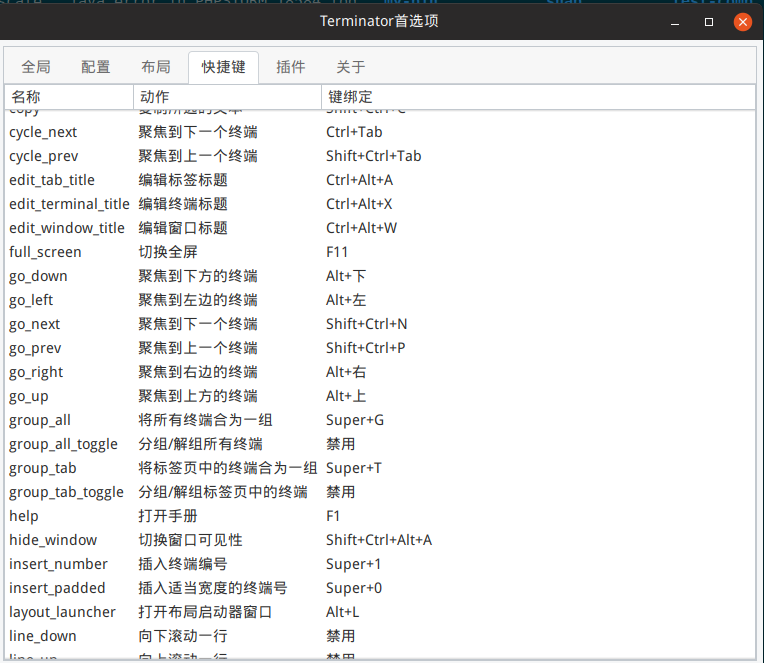Click the Alt+下 key binding
The height and width of the screenshot is (663, 764).
point(346,276)
